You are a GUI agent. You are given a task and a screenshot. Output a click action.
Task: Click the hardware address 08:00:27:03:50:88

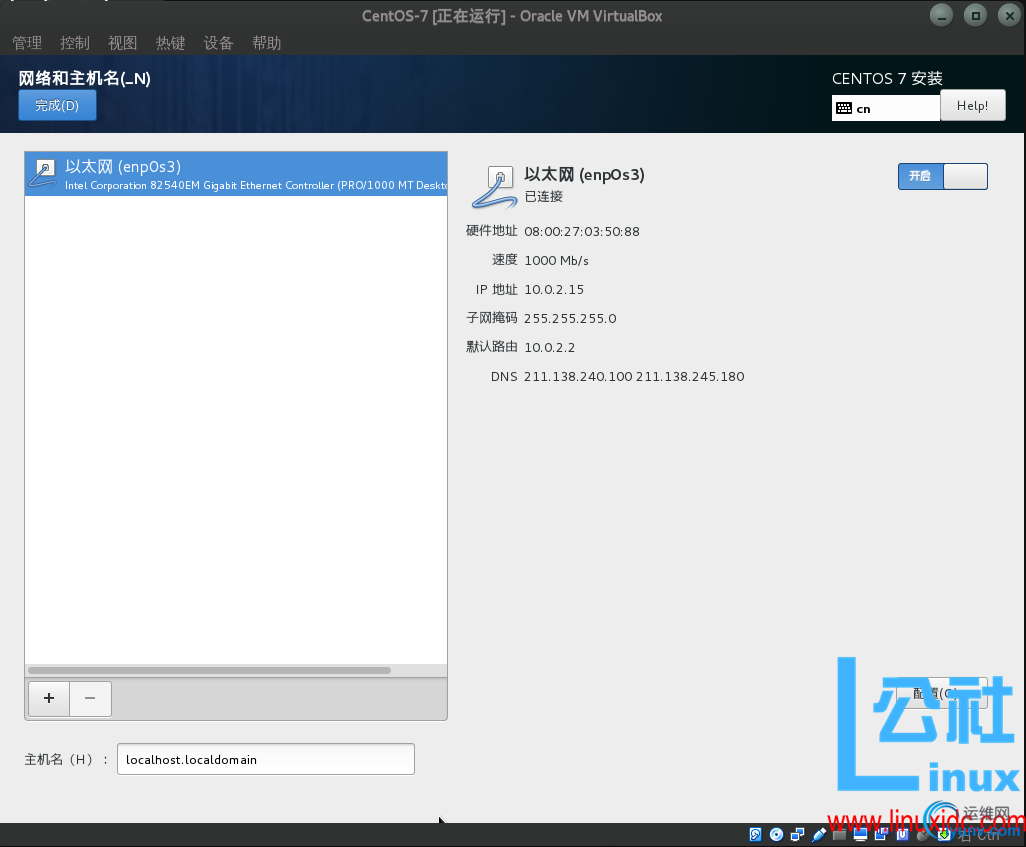[582, 232]
